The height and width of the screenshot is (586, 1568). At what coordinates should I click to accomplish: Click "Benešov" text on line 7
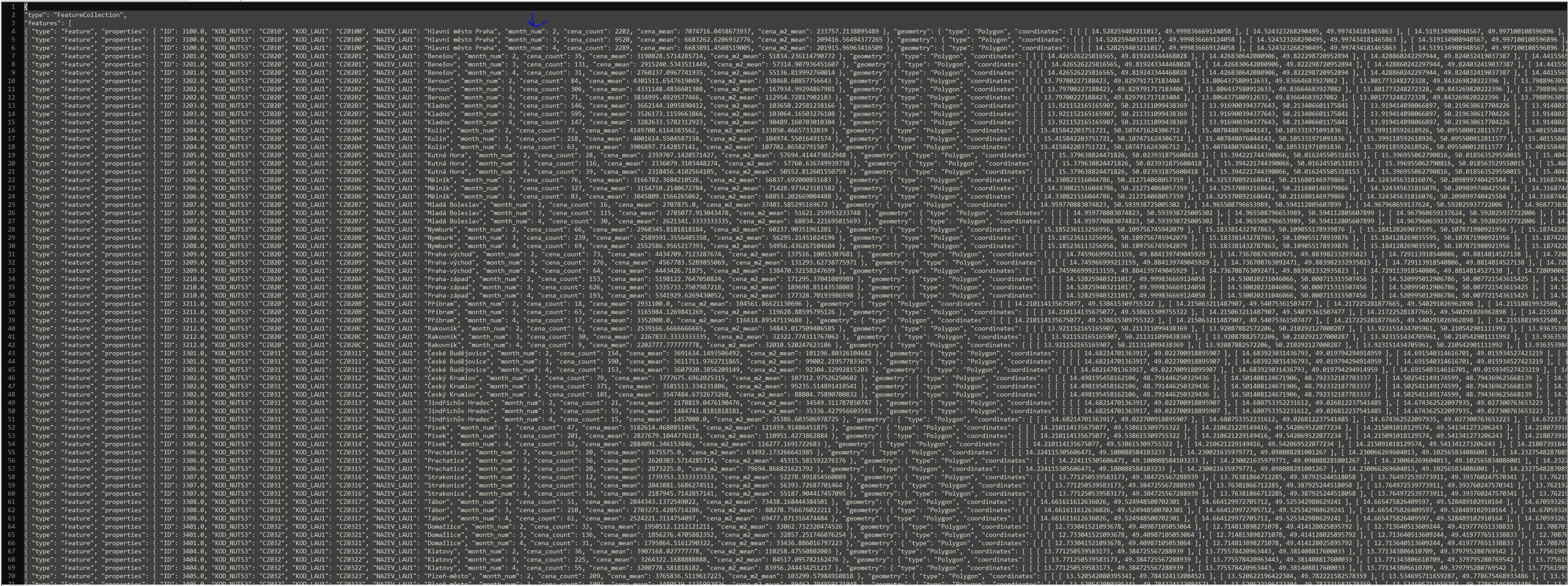pos(441,56)
